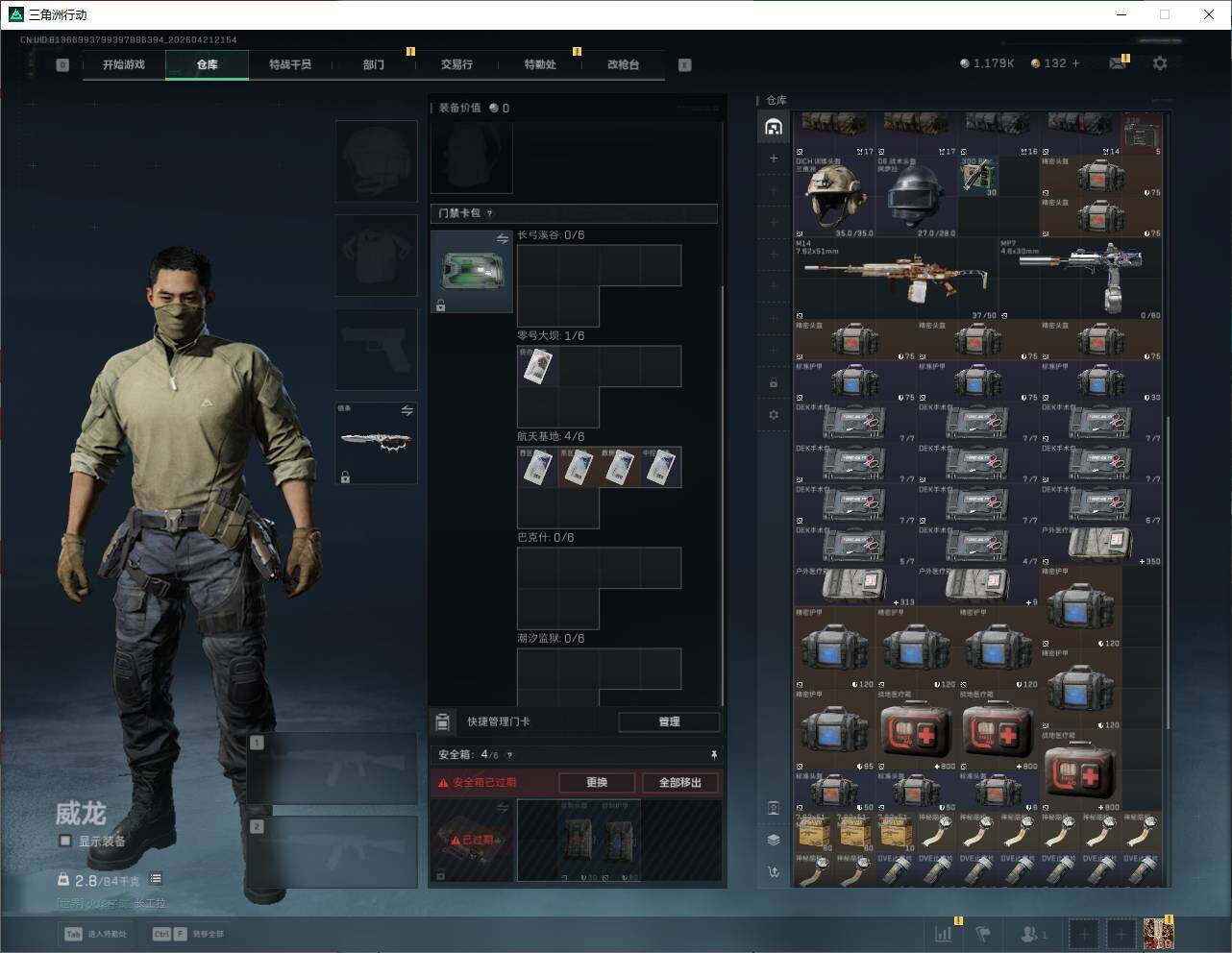This screenshot has height=953, width=1232.
Task: Click the M14 rifle in the warehouse
Action: click(x=894, y=279)
